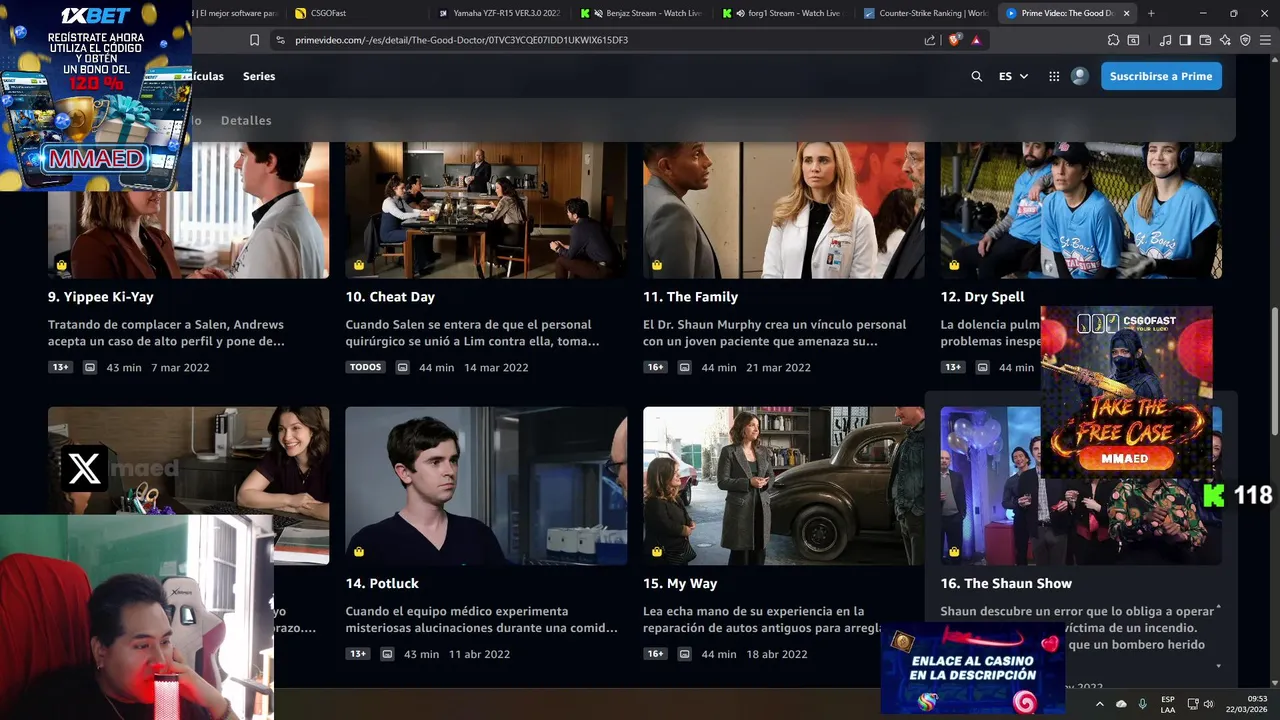Image resolution: width=1280 pixels, height=720 pixels.
Task: Open the profile avatar menu
Action: pyautogui.click(x=1079, y=76)
